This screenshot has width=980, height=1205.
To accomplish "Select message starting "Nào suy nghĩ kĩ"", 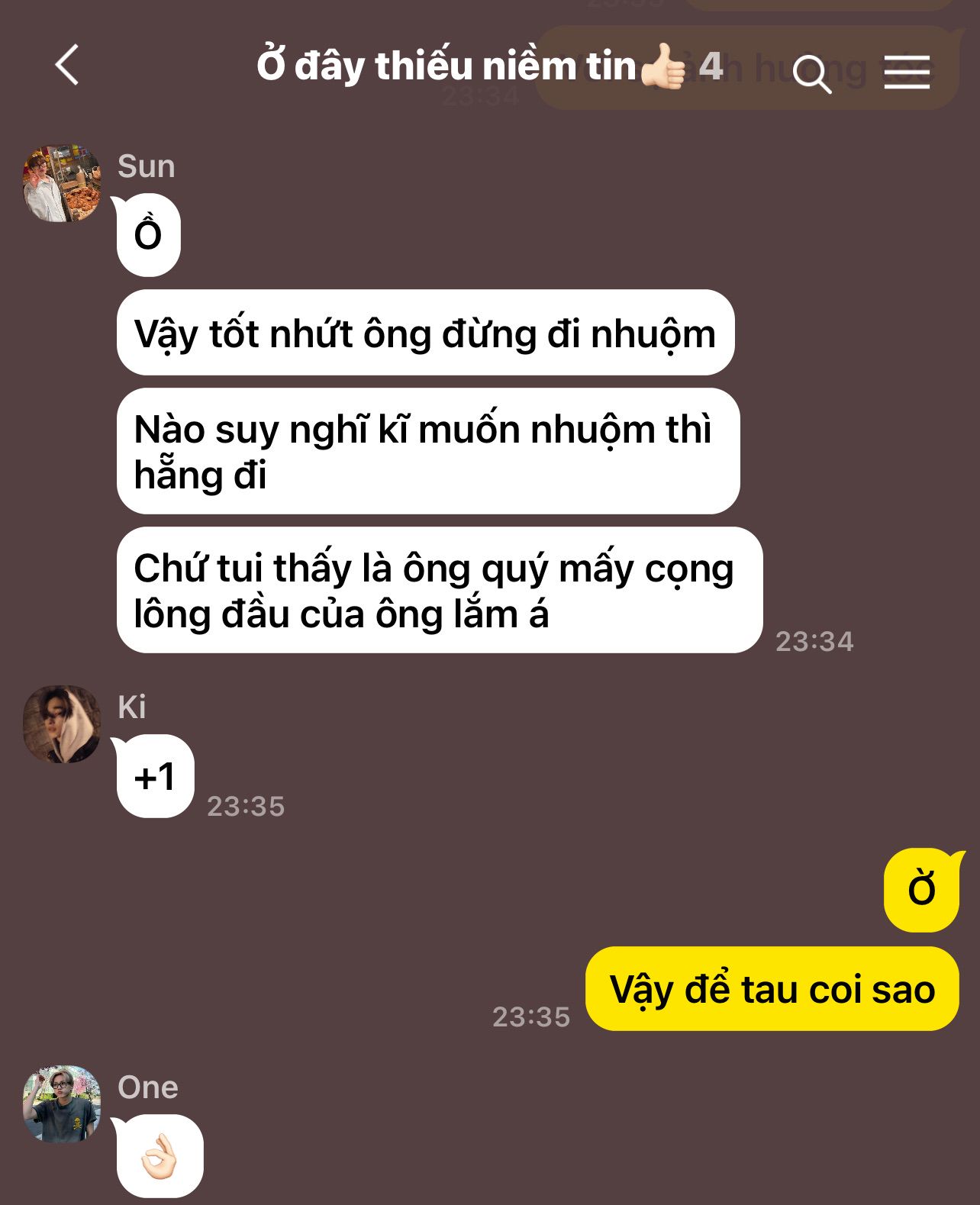I will pyautogui.click(x=428, y=451).
